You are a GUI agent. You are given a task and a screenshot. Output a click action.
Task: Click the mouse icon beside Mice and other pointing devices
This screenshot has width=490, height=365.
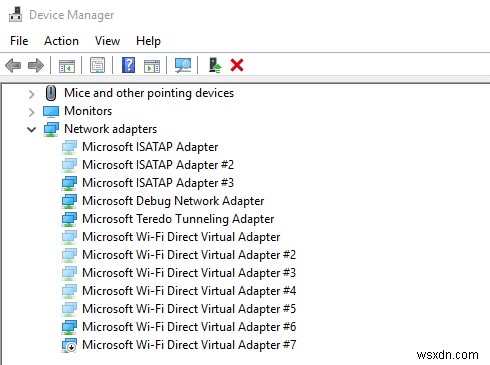pos(51,93)
